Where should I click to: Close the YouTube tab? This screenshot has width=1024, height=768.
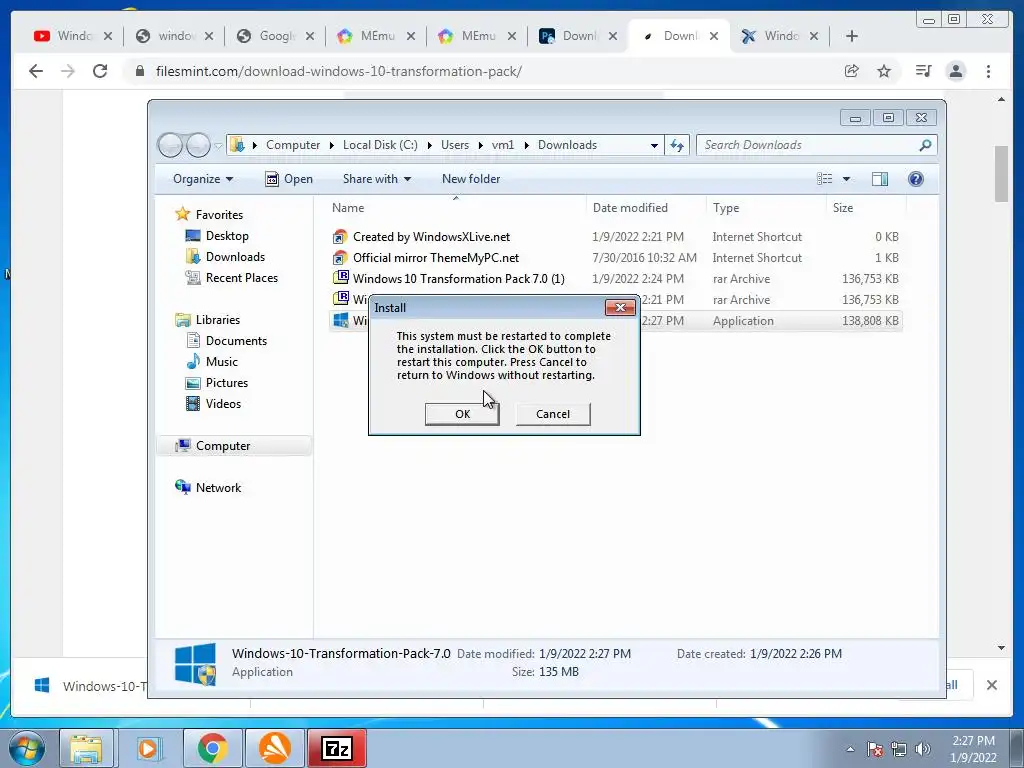coord(108,36)
